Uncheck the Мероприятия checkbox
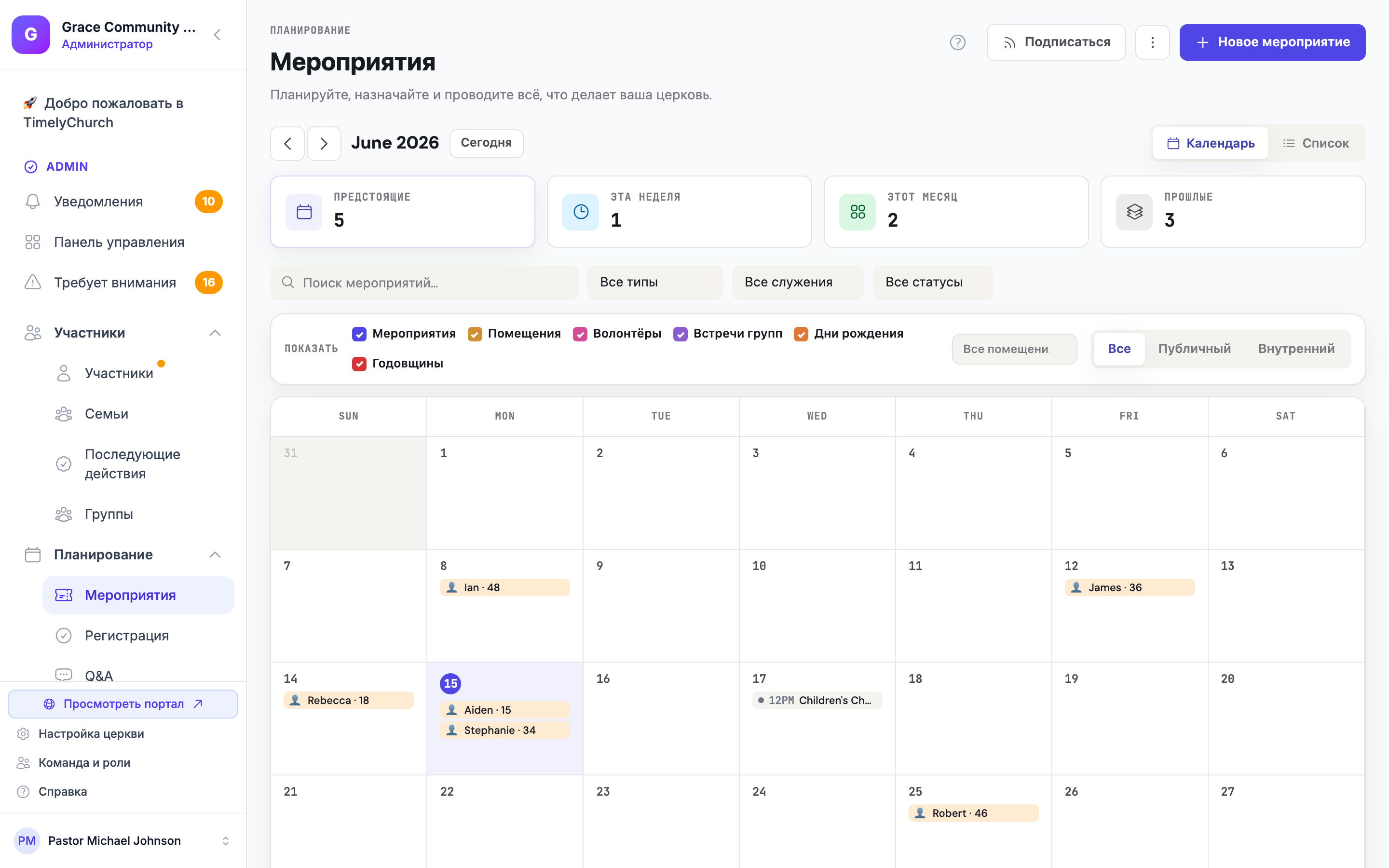 [x=359, y=334]
